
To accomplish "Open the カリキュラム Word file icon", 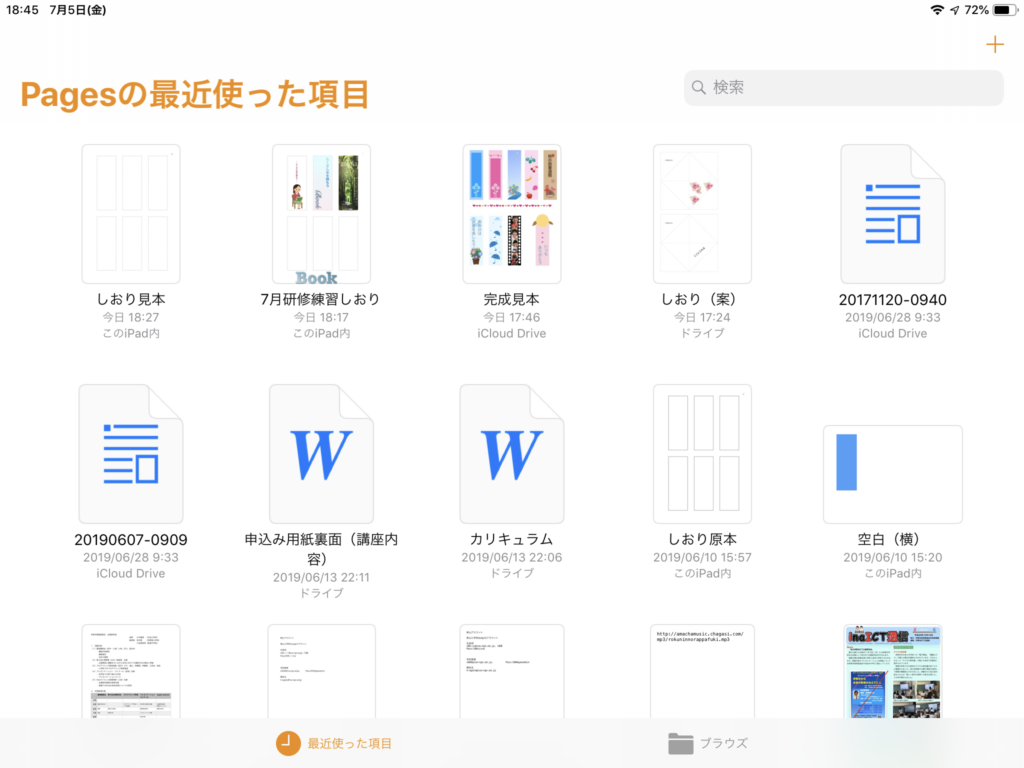I will click(512, 454).
